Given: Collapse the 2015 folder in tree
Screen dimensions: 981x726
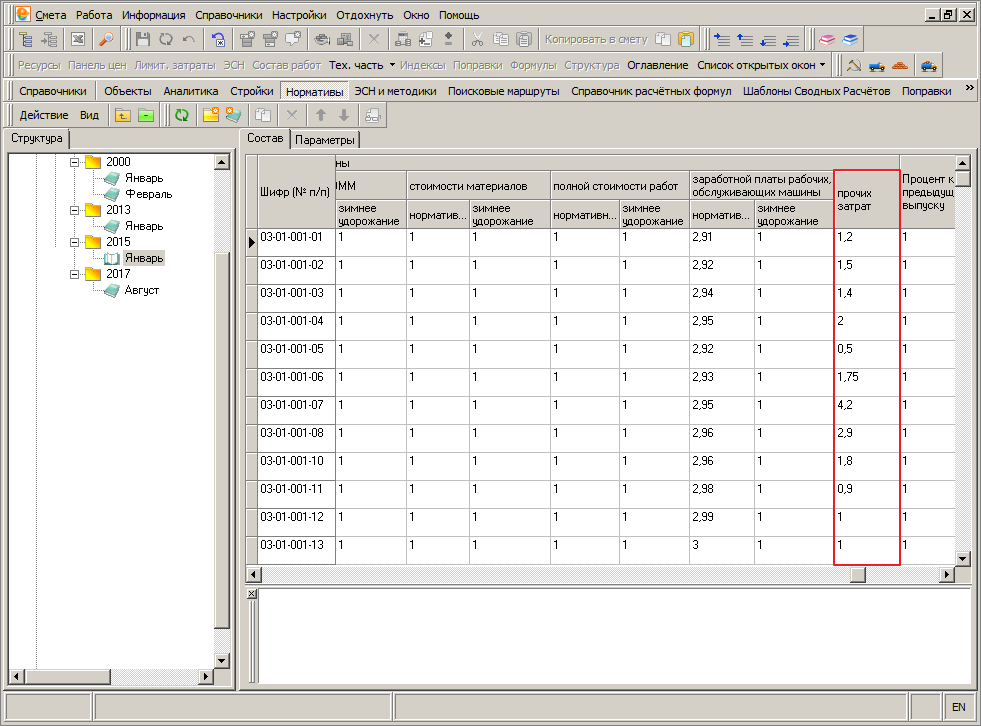Looking at the screenshot, I should (x=74, y=242).
